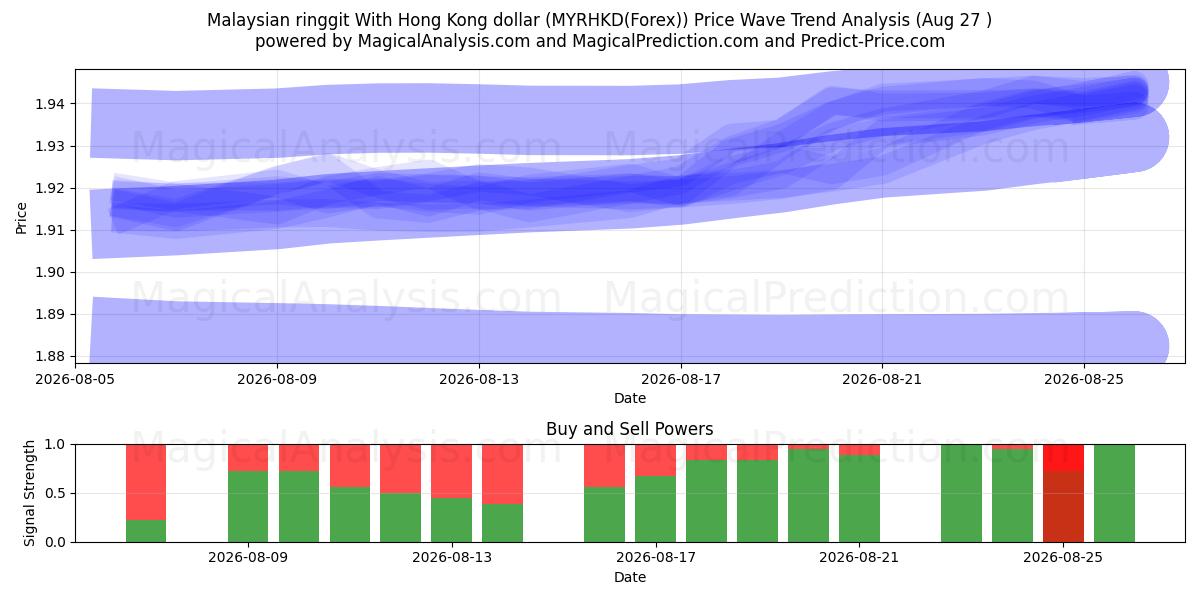Click the 'Date' label under Buy and Sell Powers
The height and width of the screenshot is (600, 1200).
630,577
